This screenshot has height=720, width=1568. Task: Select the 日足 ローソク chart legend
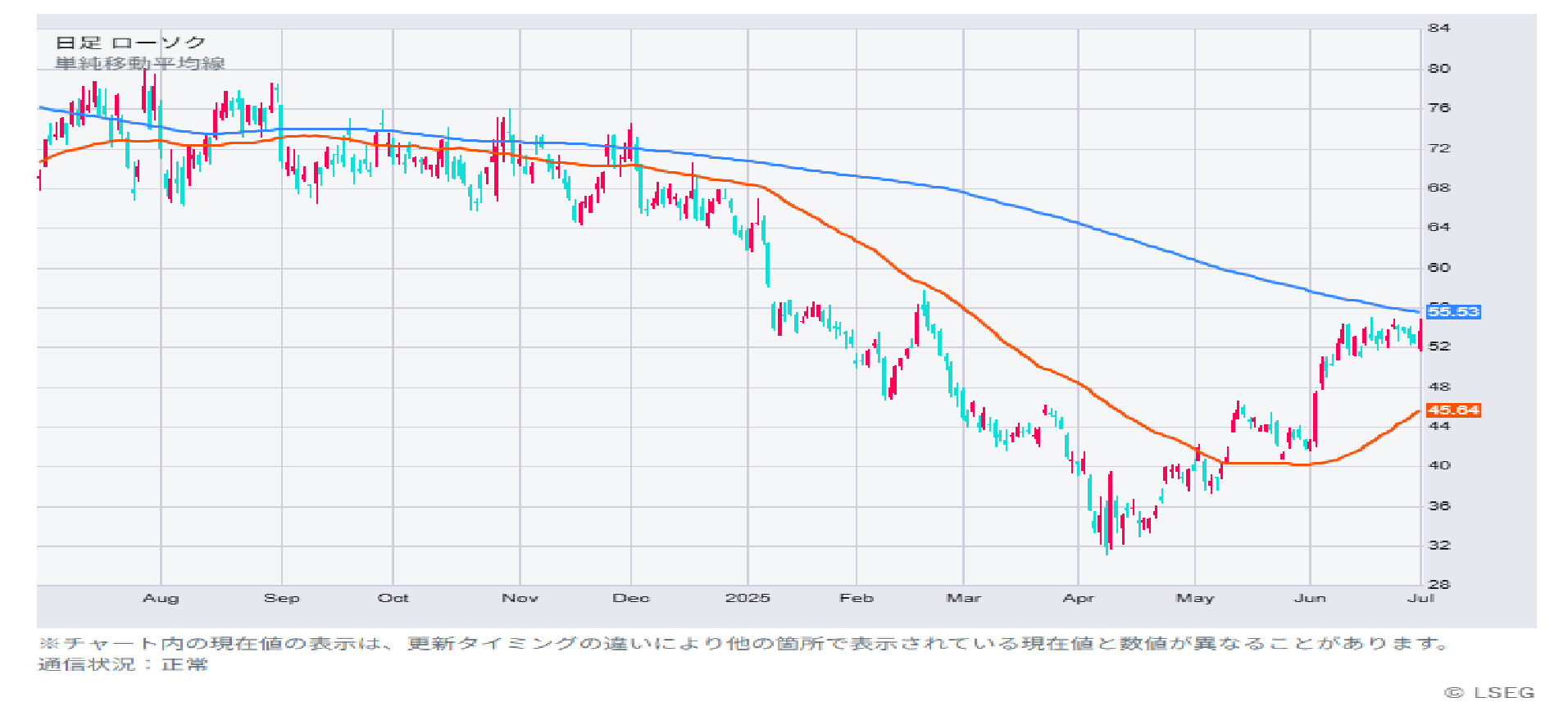coord(130,43)
